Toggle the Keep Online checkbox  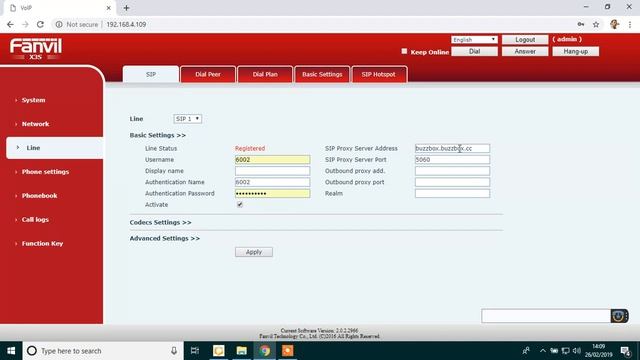point(404,51)
